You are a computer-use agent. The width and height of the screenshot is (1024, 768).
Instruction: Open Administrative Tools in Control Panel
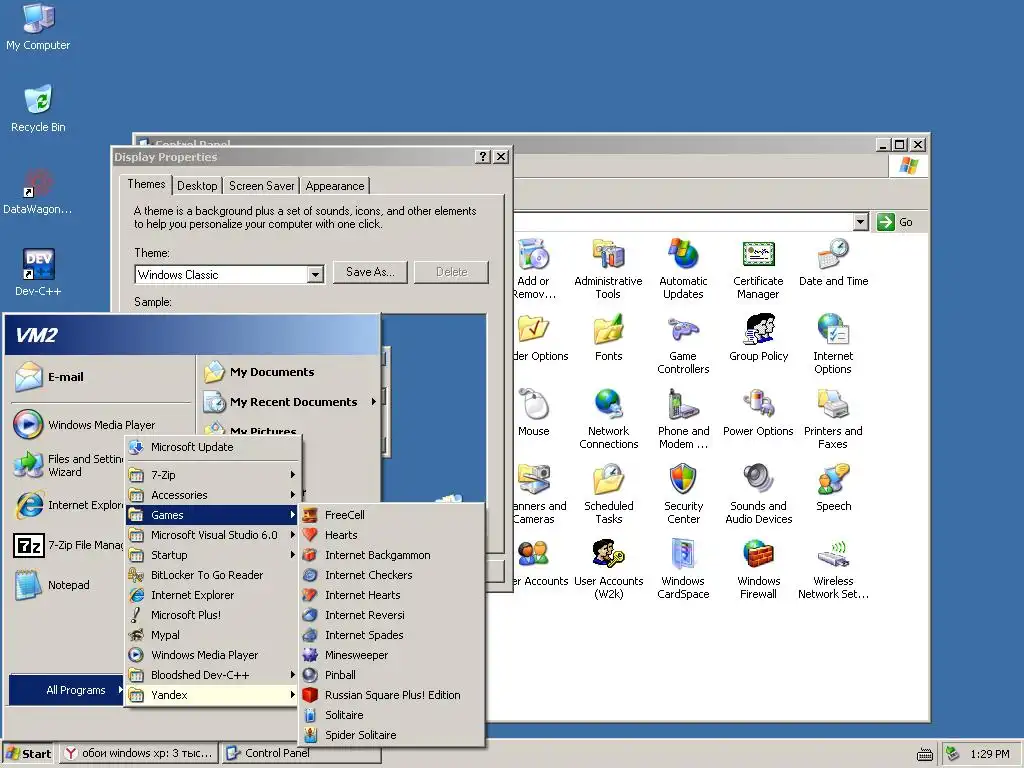tap(608, 269)
